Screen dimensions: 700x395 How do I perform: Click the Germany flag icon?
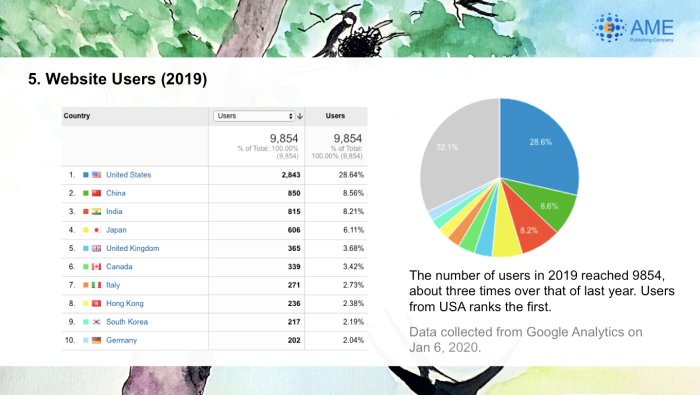(96, 340)
